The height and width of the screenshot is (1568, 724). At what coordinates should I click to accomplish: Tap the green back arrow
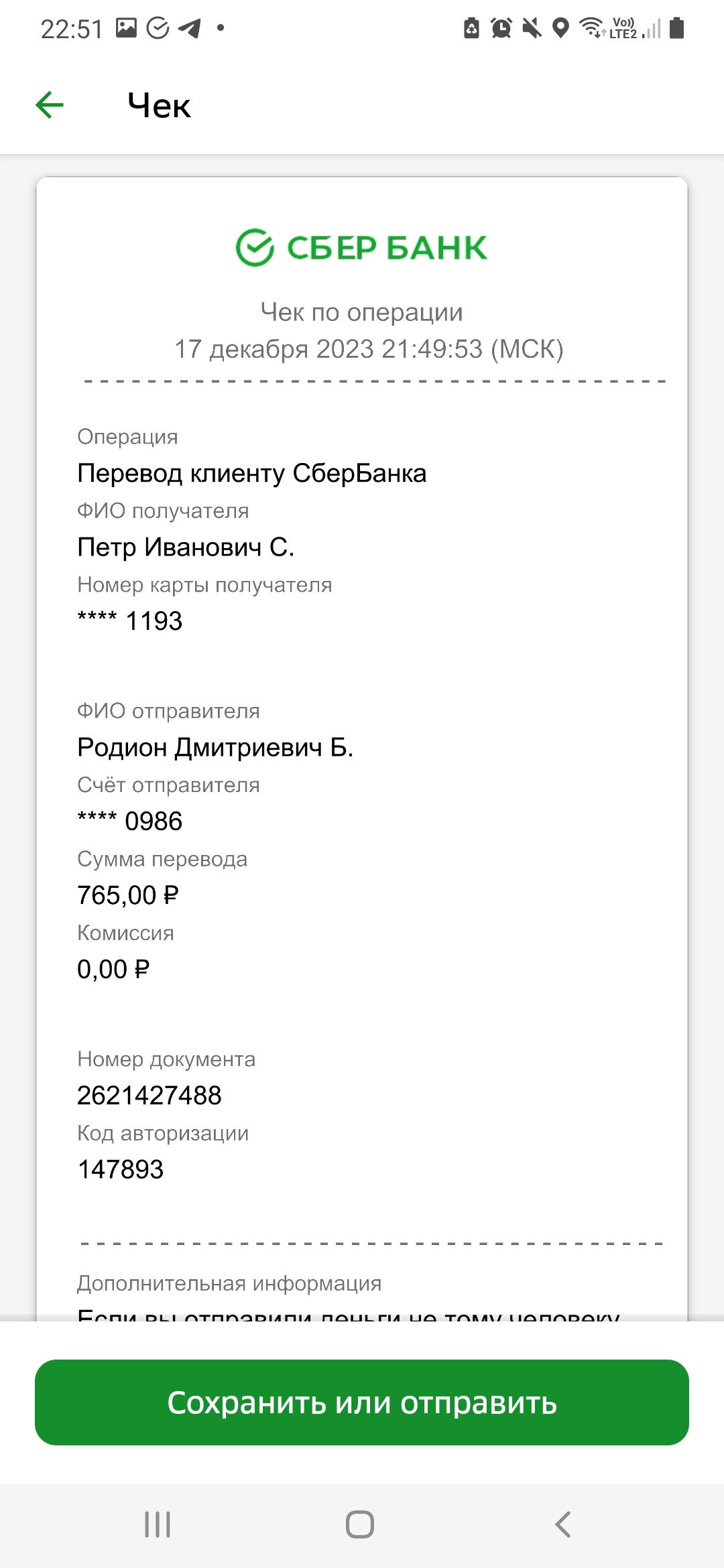(50, 105)
